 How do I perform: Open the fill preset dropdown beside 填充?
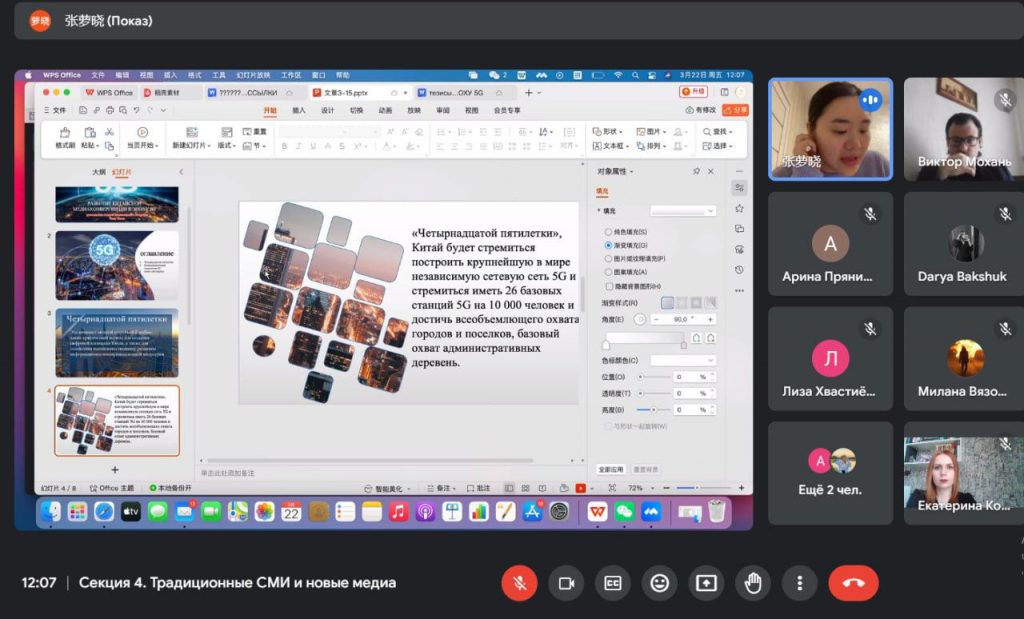(x=683, y=211)
